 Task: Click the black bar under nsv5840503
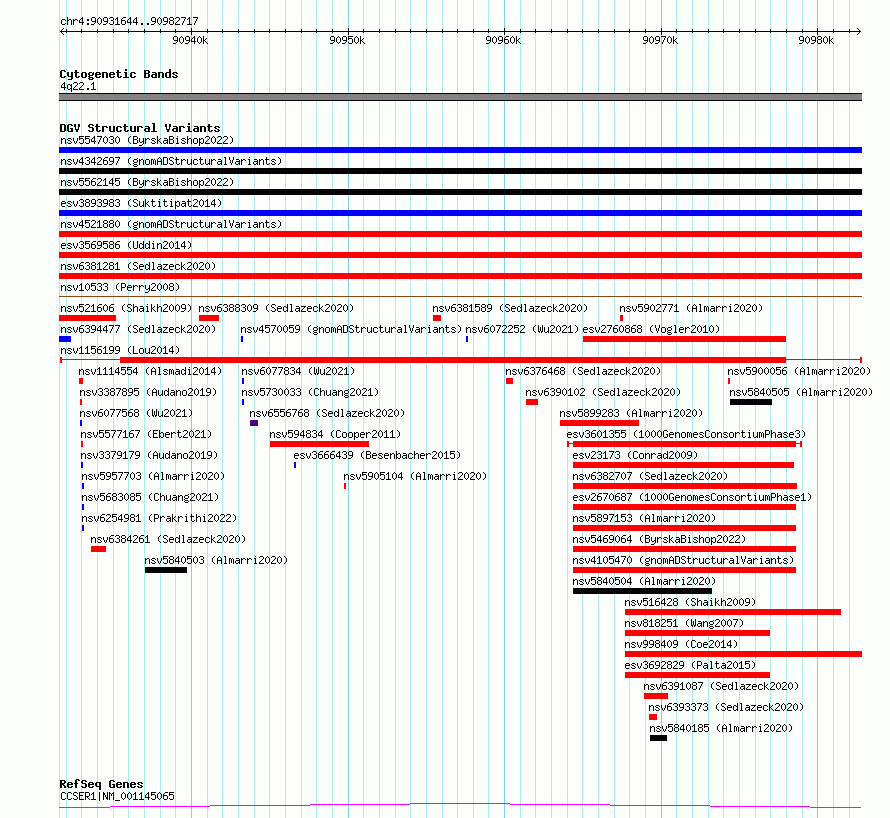pos(166,570)
